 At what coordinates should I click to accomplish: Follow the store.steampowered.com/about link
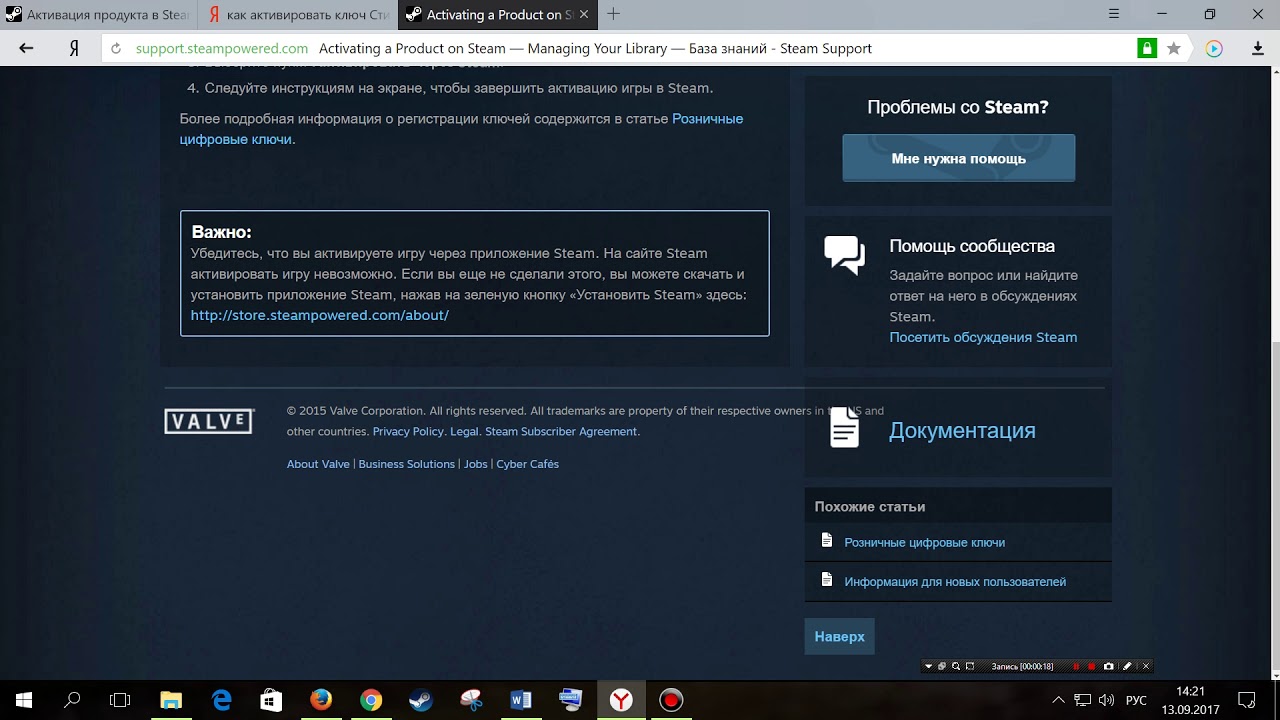(320, 315)
